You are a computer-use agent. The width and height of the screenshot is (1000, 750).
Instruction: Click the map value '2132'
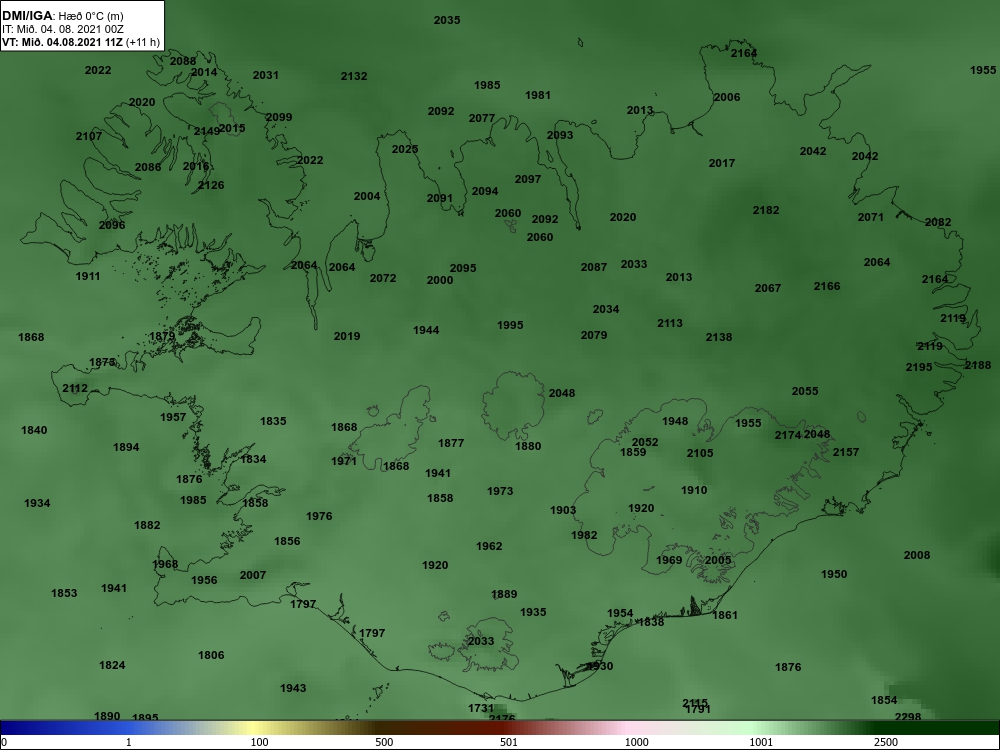pos(354,77)
